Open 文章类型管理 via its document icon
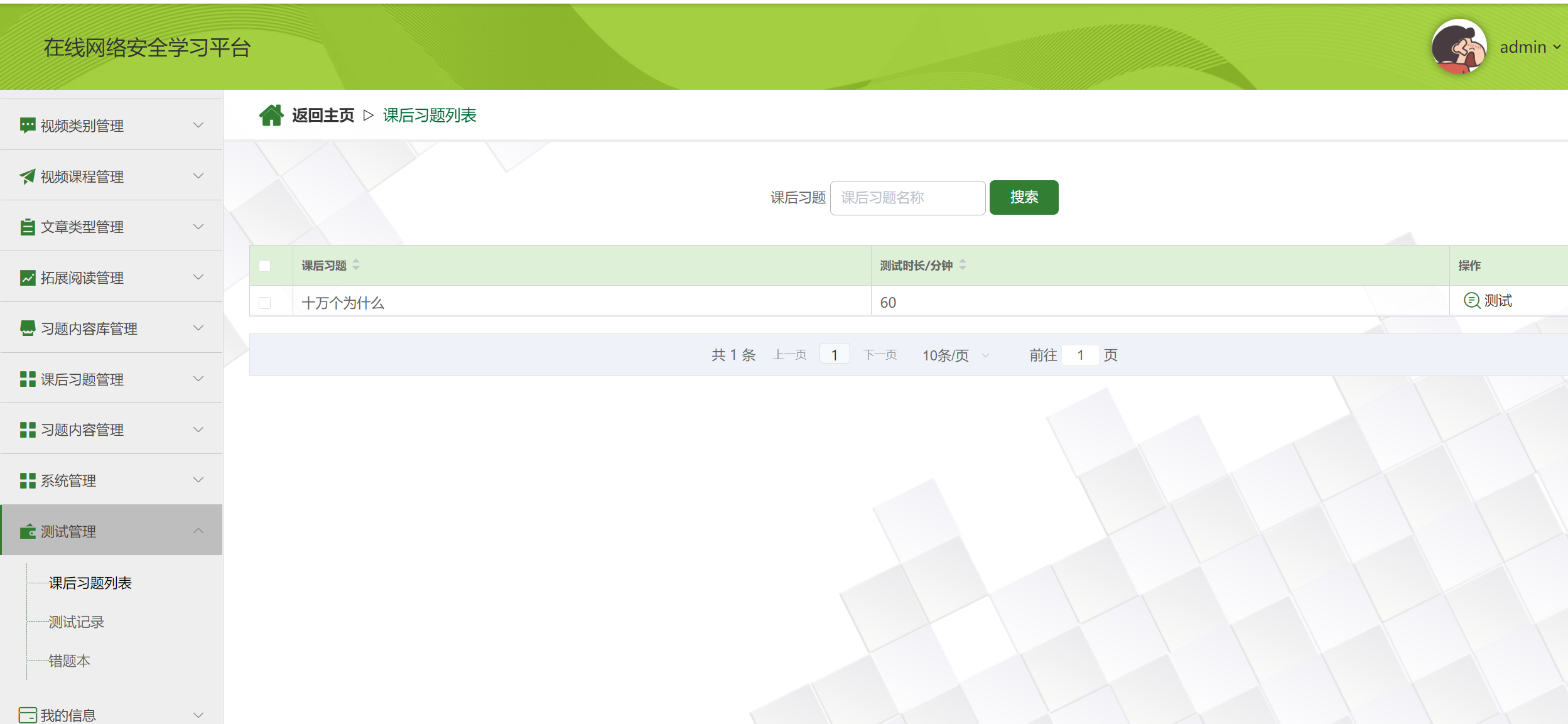Viewport: 1568px width, 724px height. (x=26, y=227)
